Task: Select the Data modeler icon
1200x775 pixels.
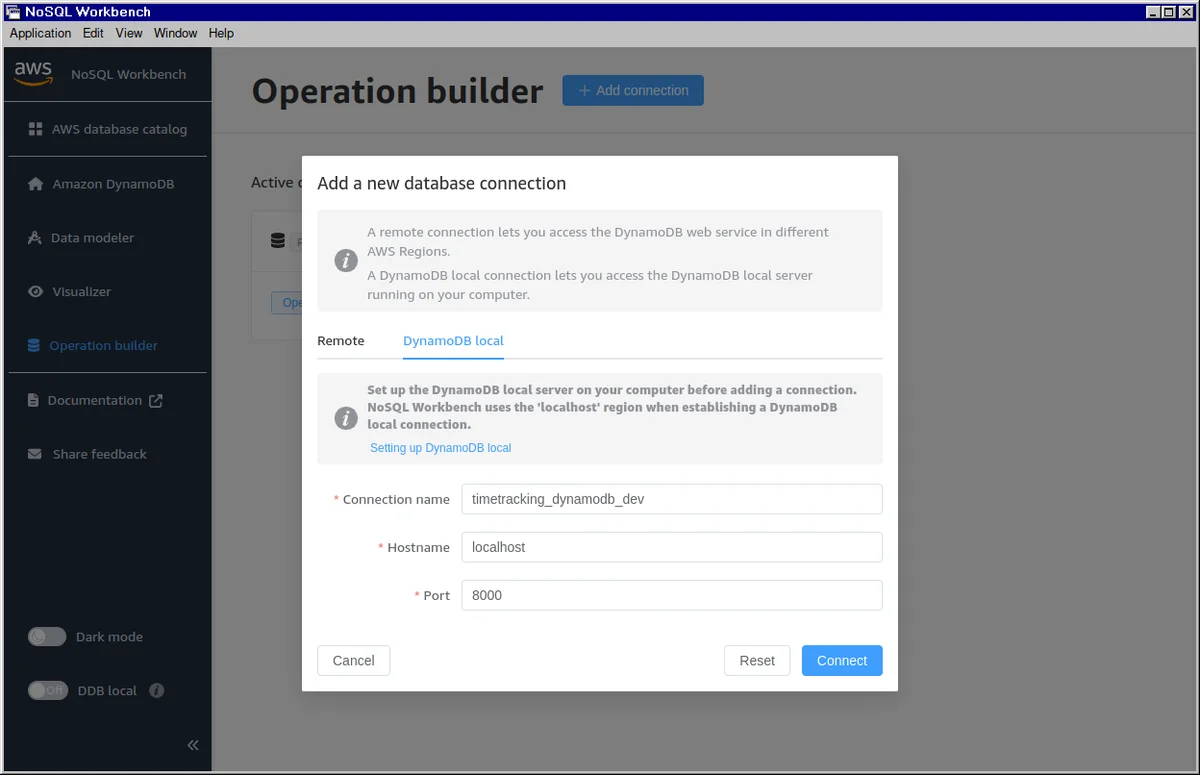Action: pos(32,238)
